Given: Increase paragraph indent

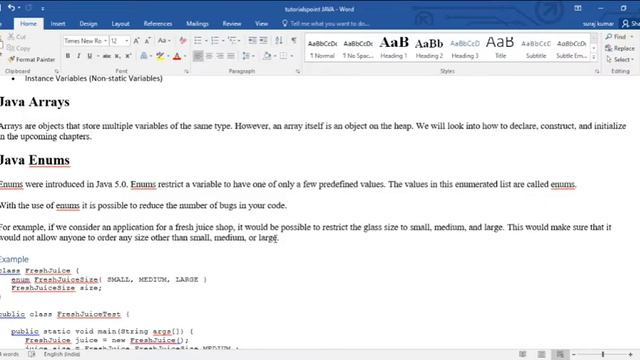Looking at the screenshot, I should click(x=264, y=40).
